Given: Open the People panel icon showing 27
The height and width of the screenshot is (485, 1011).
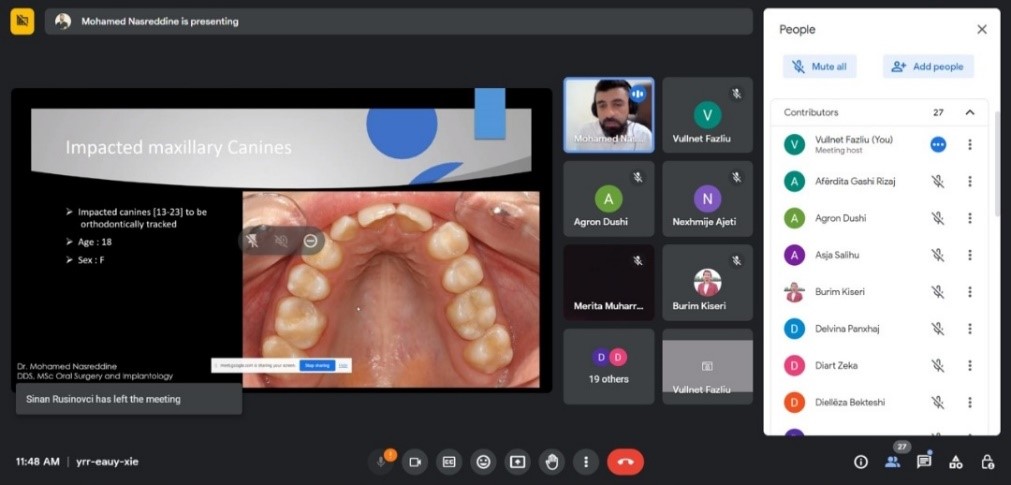Looking at the screenshot, I should (x=892, y=461).
